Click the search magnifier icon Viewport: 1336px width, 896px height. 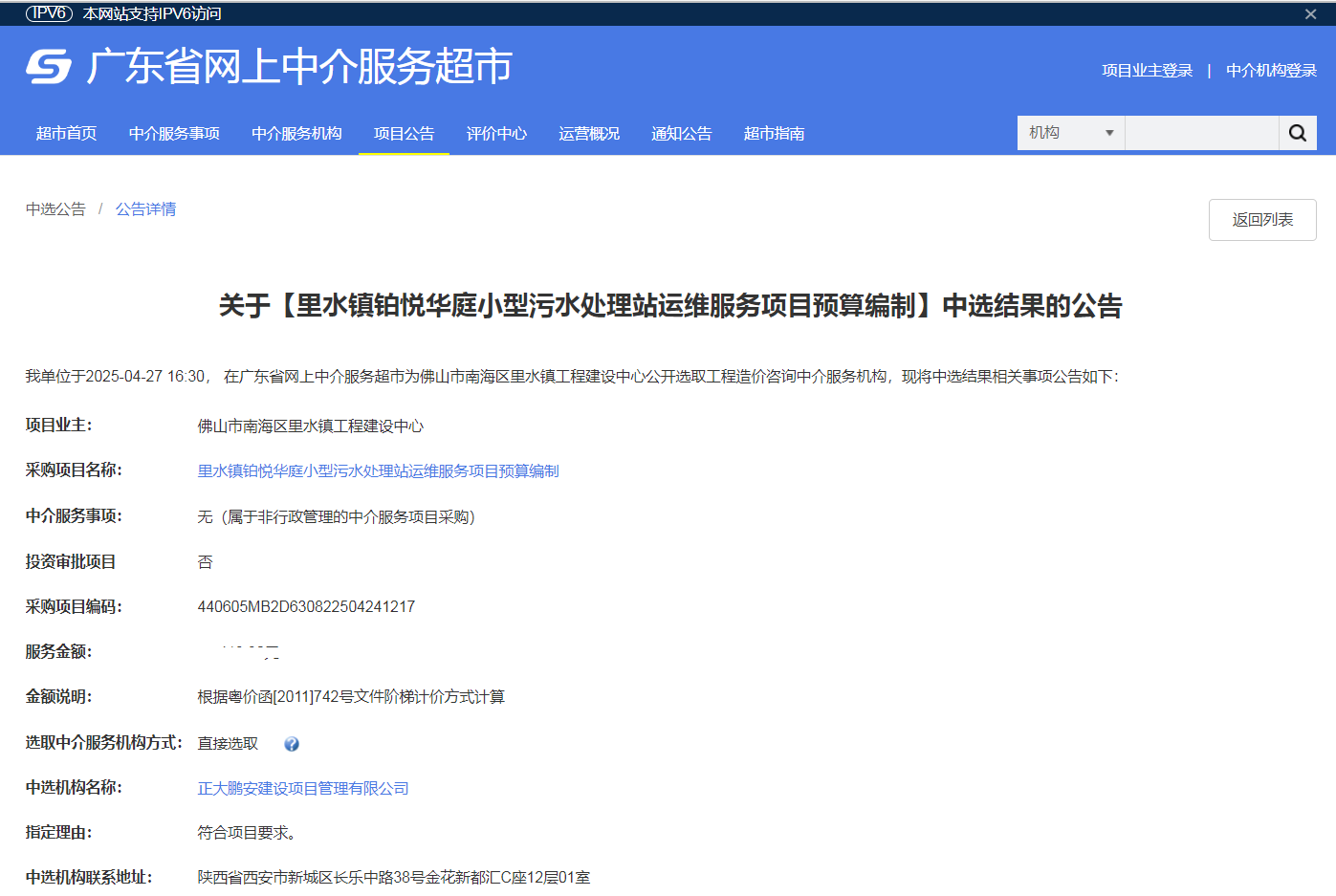[1297, 133]
